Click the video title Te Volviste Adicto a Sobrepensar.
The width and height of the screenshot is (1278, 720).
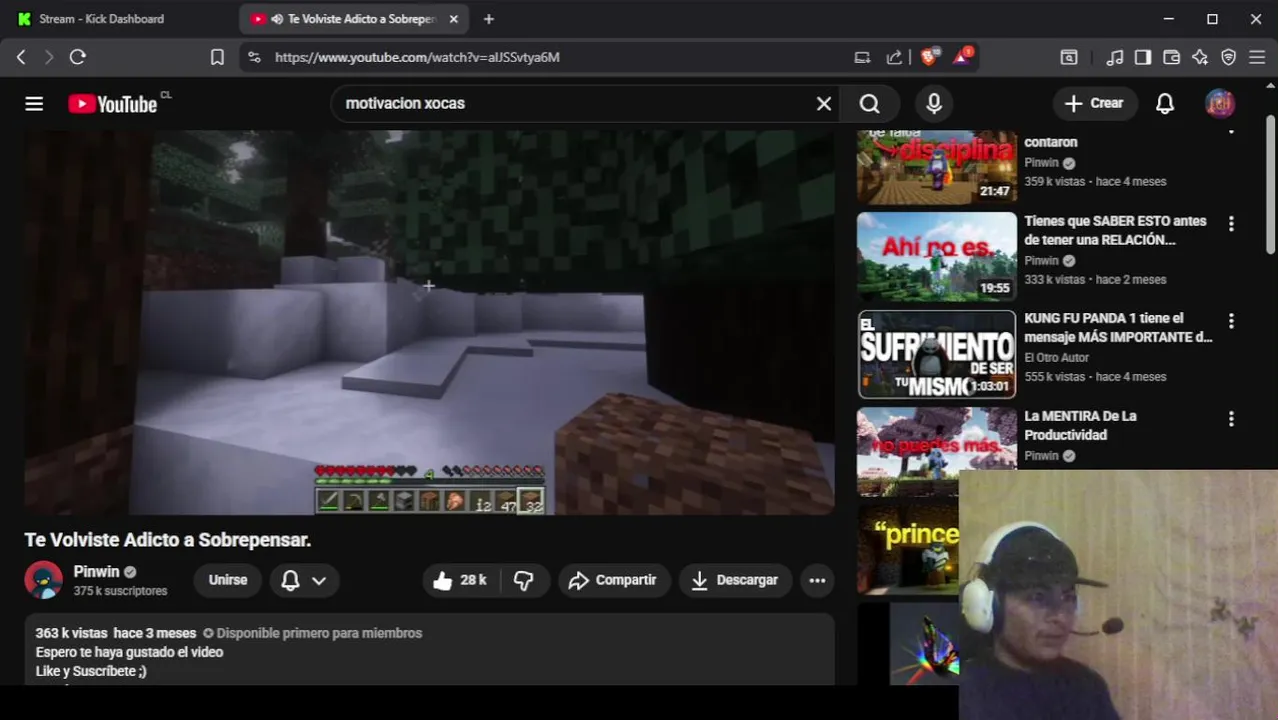pos(168,540)
